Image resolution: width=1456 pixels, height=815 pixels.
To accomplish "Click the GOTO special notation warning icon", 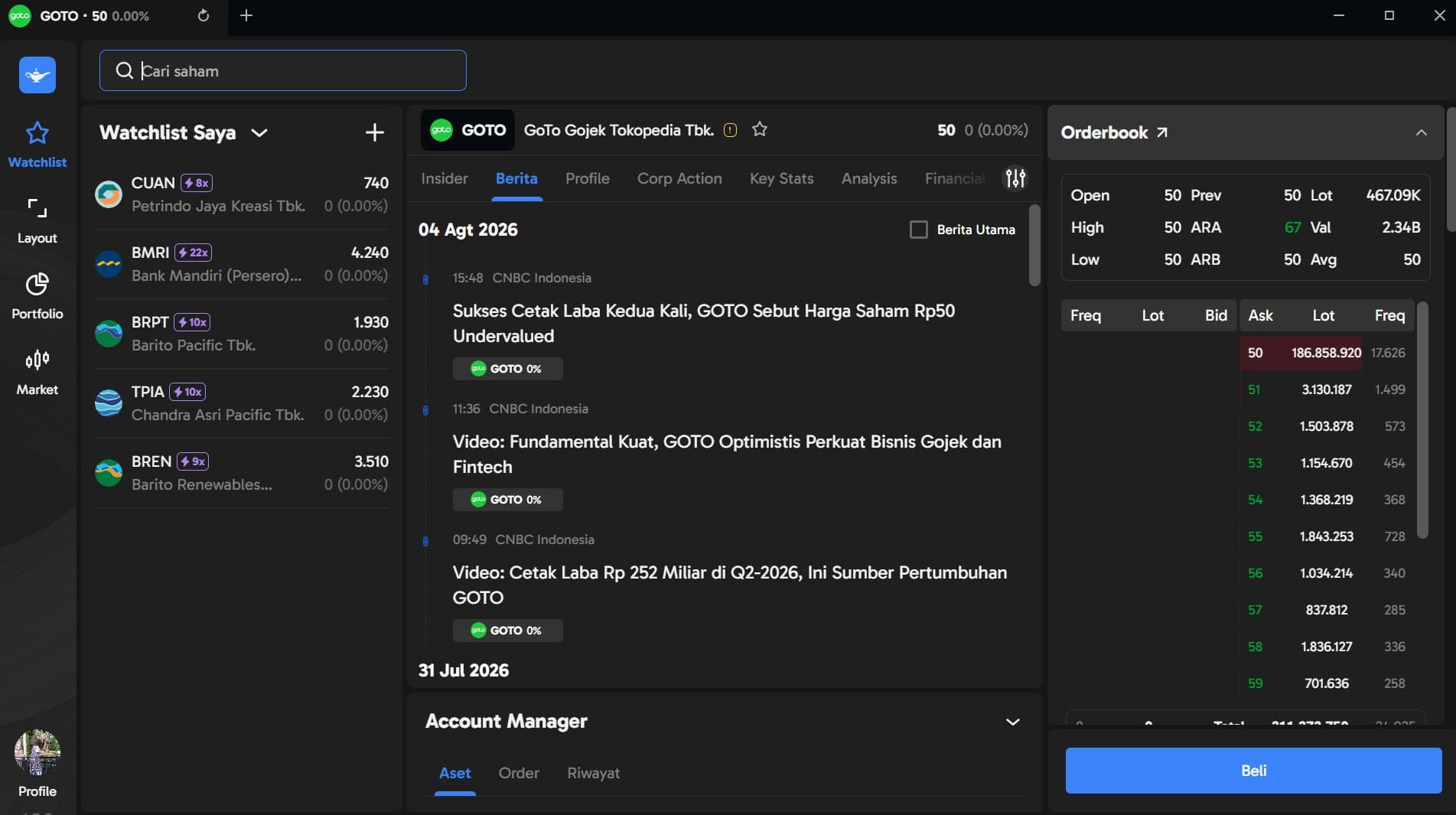I will [x=730, y=130].
